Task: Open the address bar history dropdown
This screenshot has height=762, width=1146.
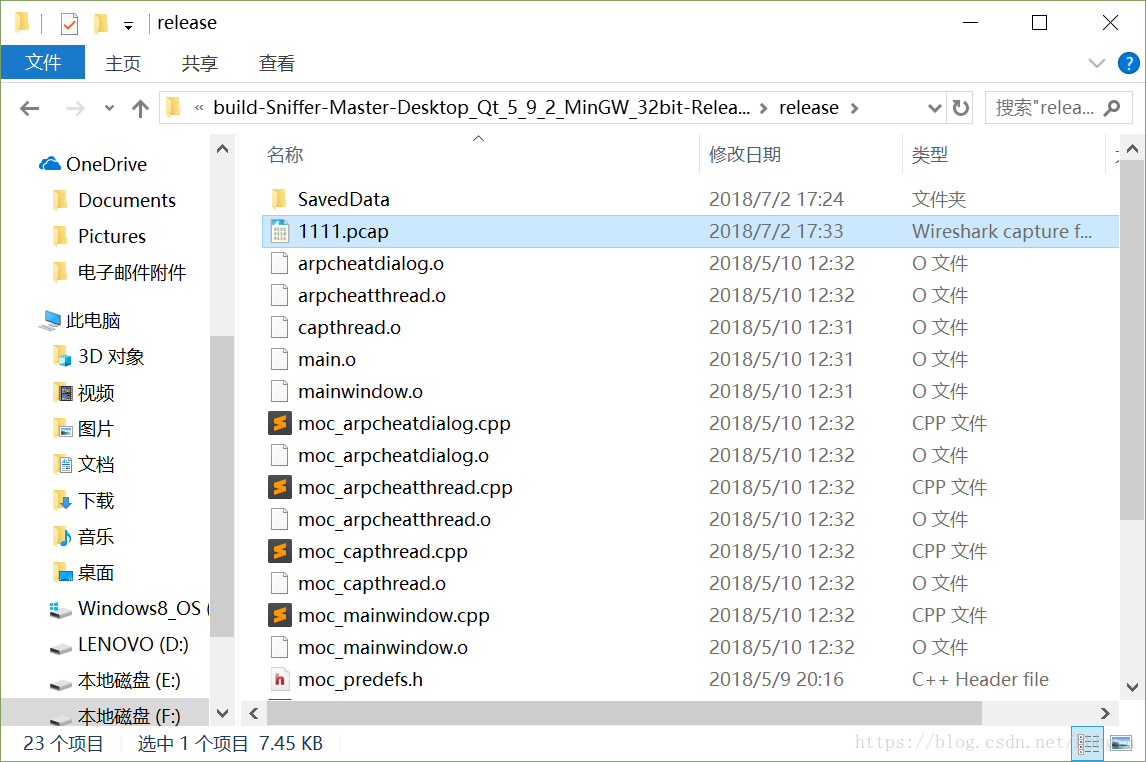Action: tap(933, 107)
